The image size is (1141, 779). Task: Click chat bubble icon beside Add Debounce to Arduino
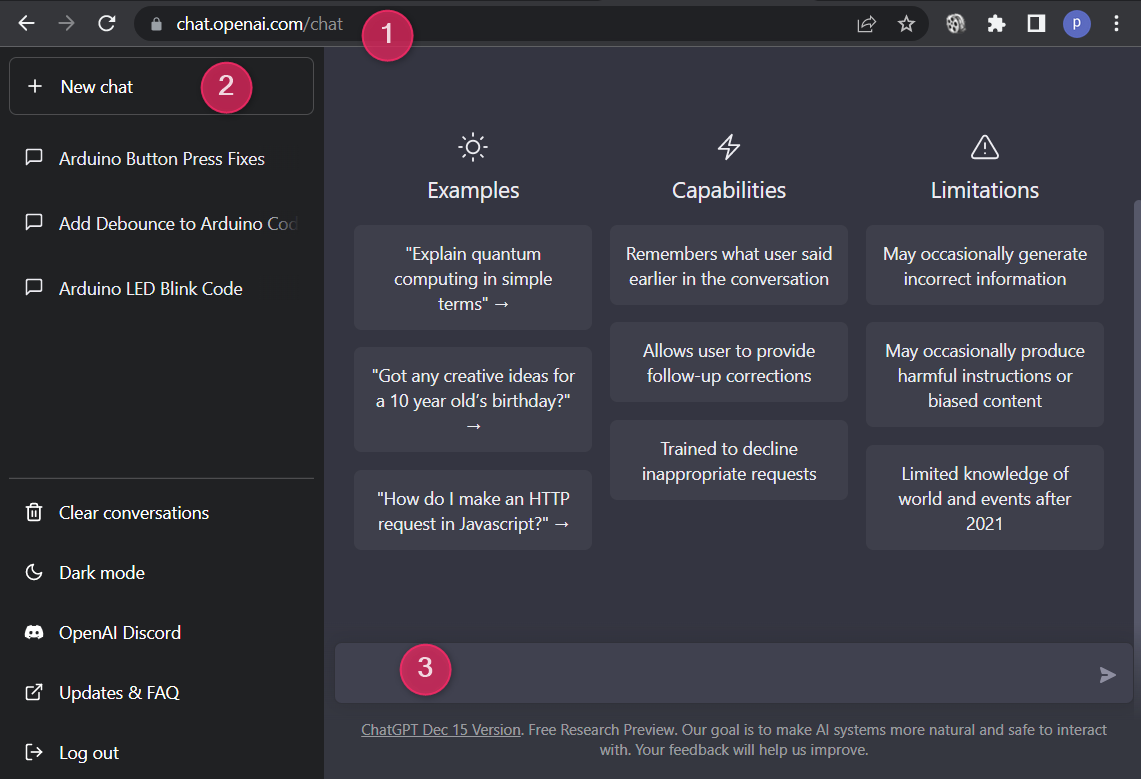point(33,222)
